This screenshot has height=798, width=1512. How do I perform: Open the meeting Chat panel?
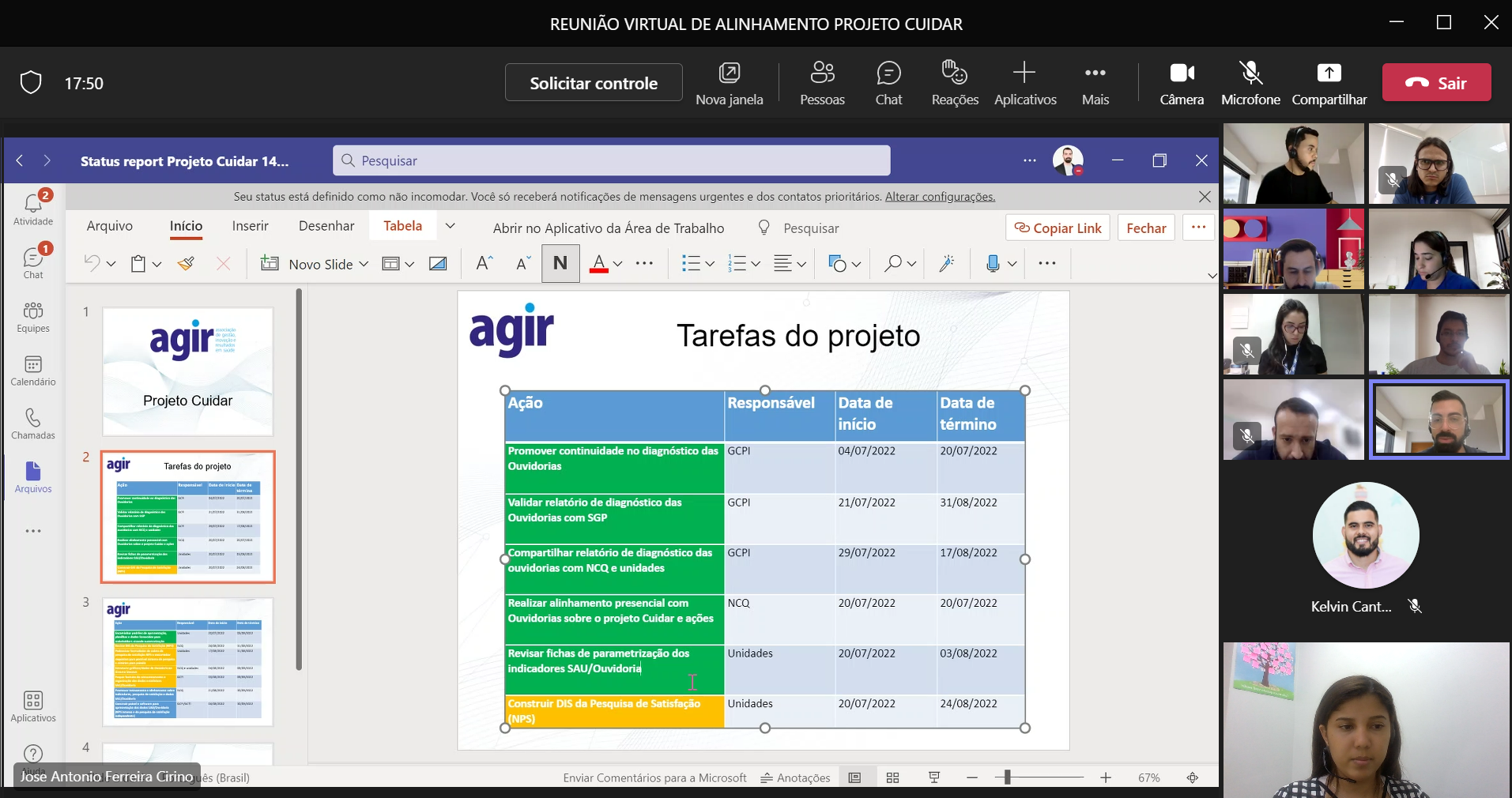click(x=888, y=82)
